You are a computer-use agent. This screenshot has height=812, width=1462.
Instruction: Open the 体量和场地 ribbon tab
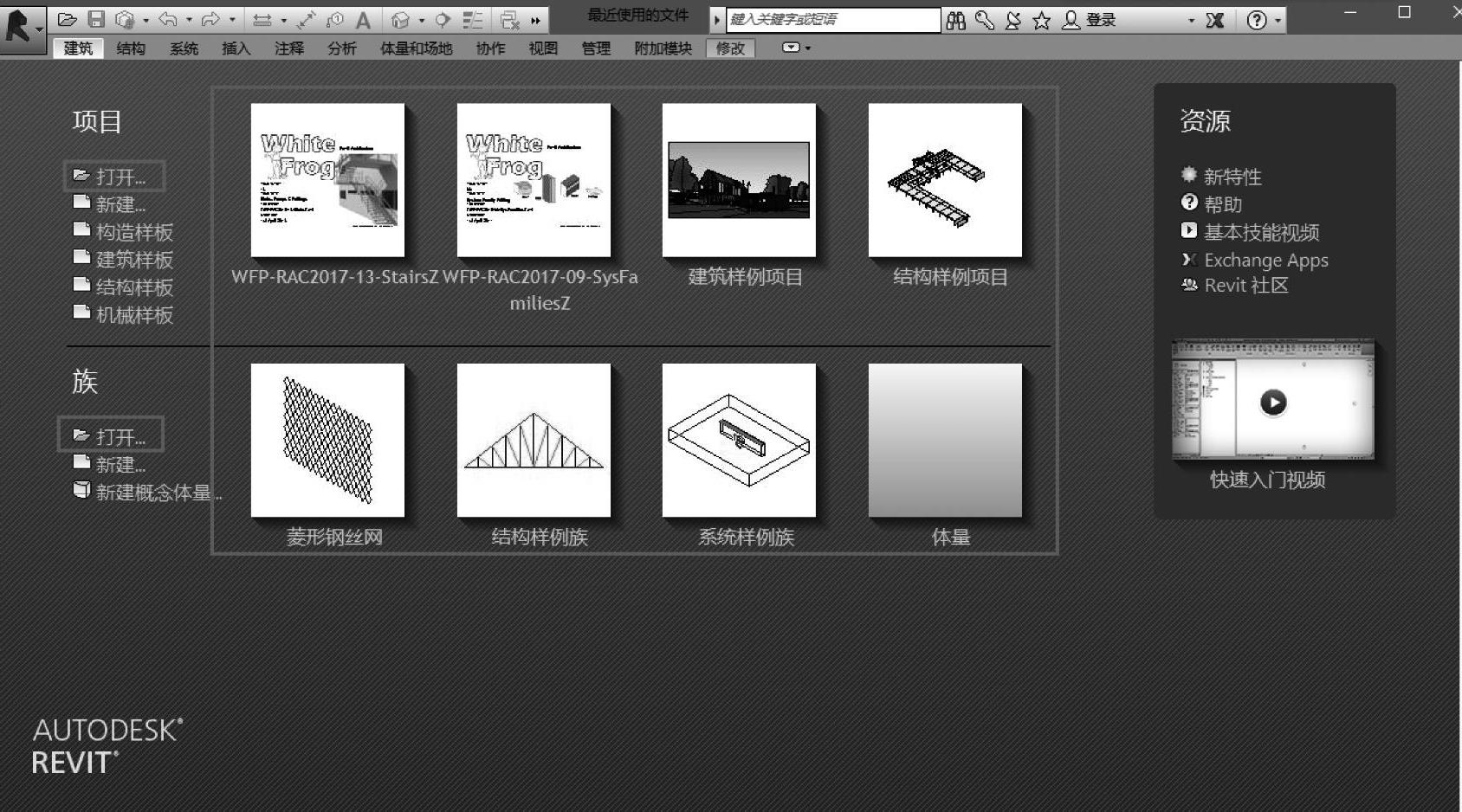(416, 48)
